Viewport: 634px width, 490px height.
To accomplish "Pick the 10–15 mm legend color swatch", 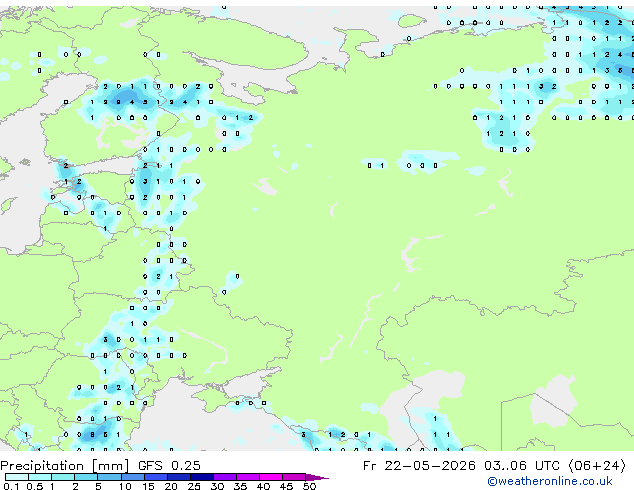I will 132,477.
